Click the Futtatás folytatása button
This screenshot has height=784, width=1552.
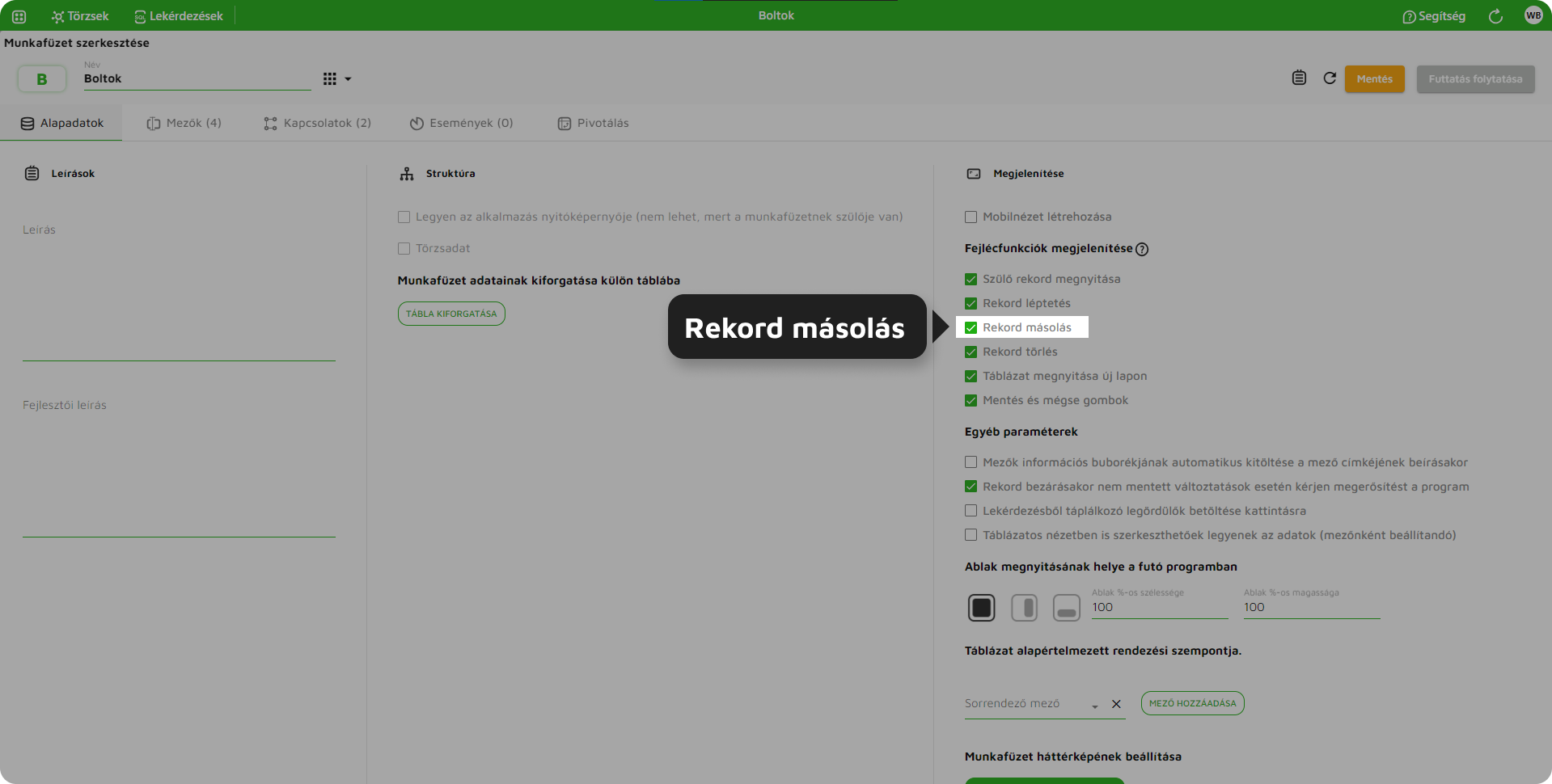pos(1475,79)
